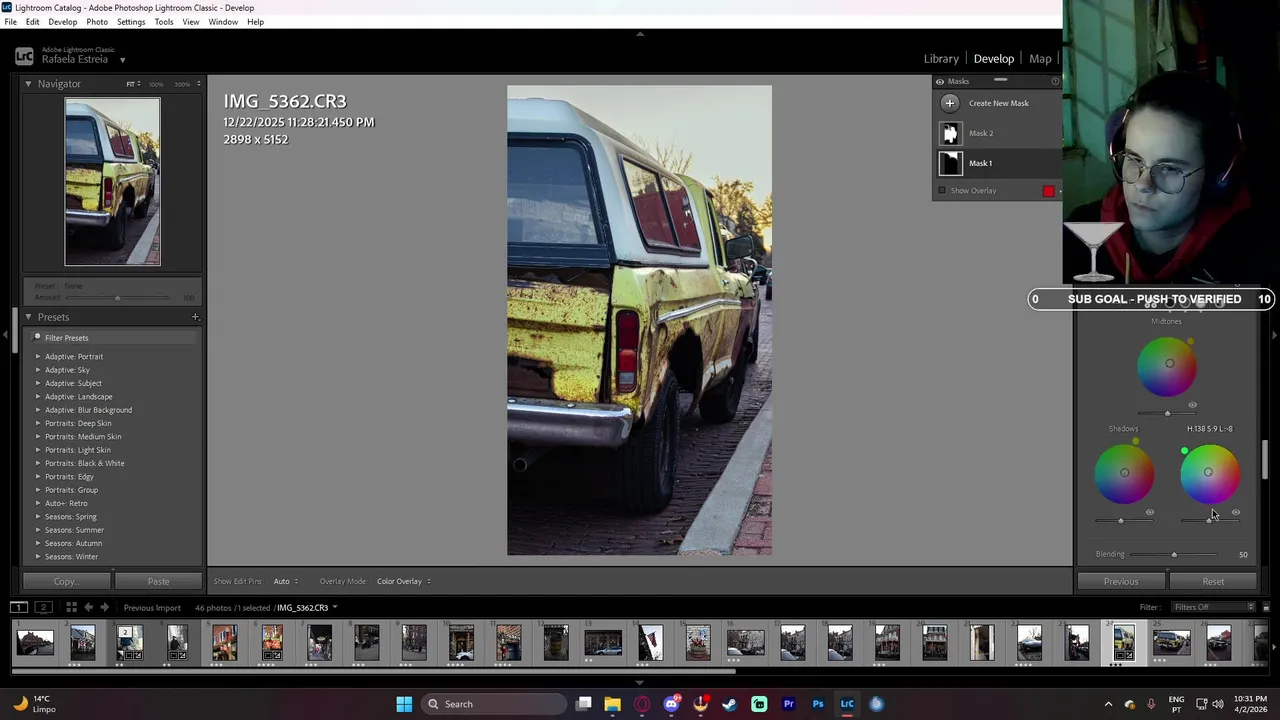Collapse the Navigator panel
Viewport: 1280px width, 720px height.
28,84
